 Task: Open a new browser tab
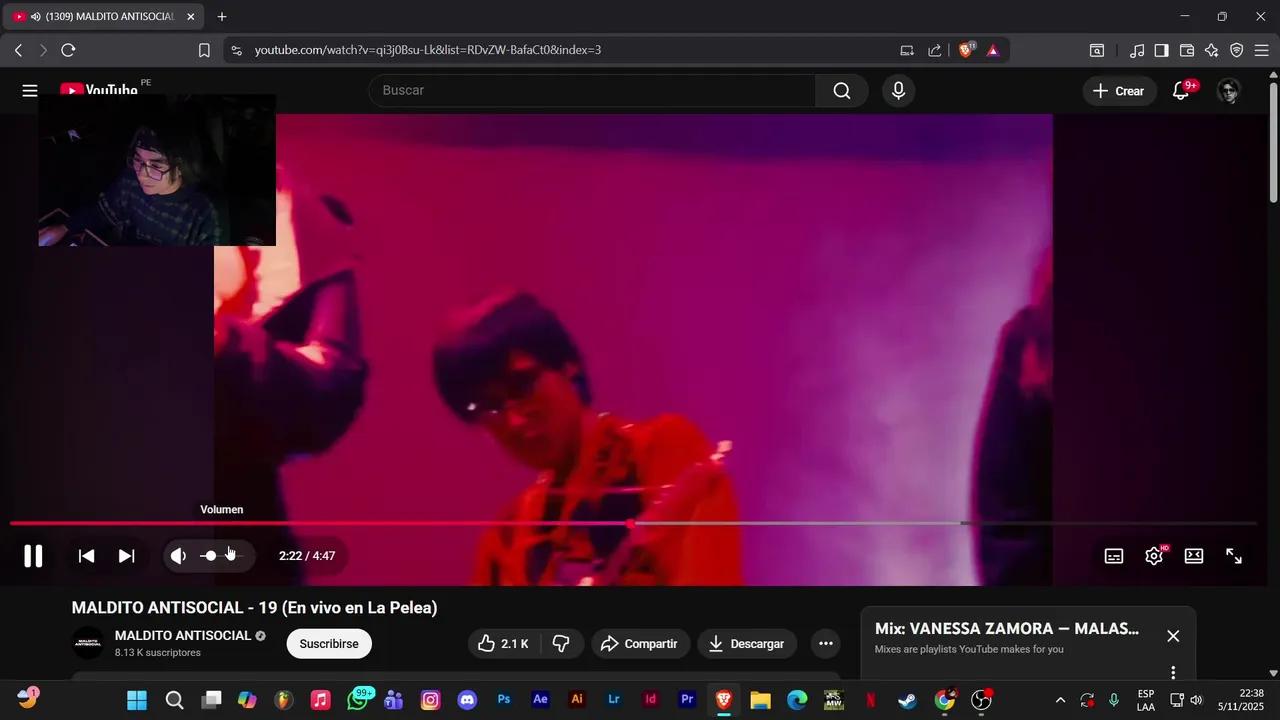click(222, 17)
